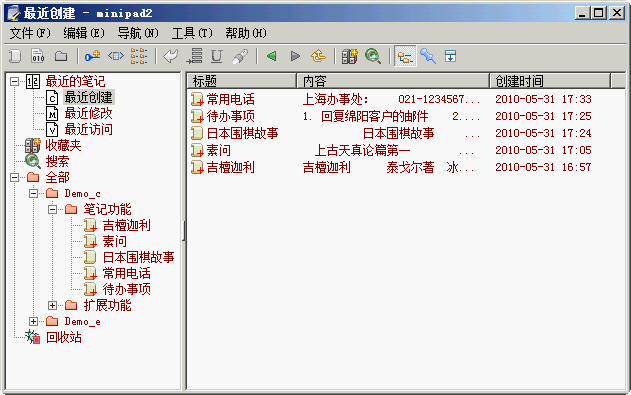Collapse the Demo_c folder node
The image size is (631, 395).
tap(33, 193)
